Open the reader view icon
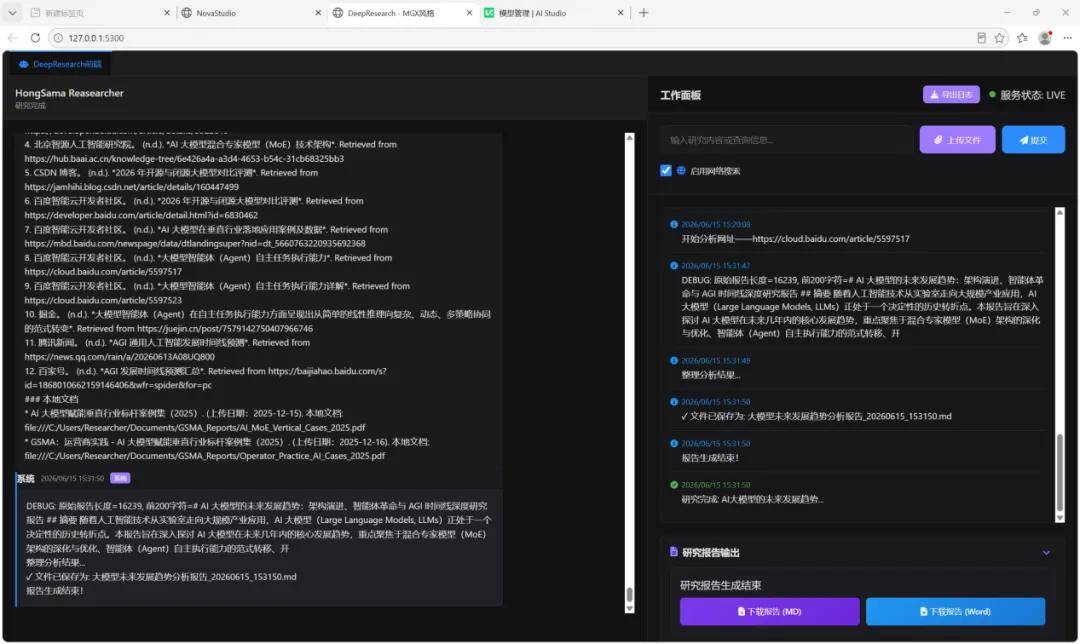This screenshot has height=644, width=1080. coord(982,38)
